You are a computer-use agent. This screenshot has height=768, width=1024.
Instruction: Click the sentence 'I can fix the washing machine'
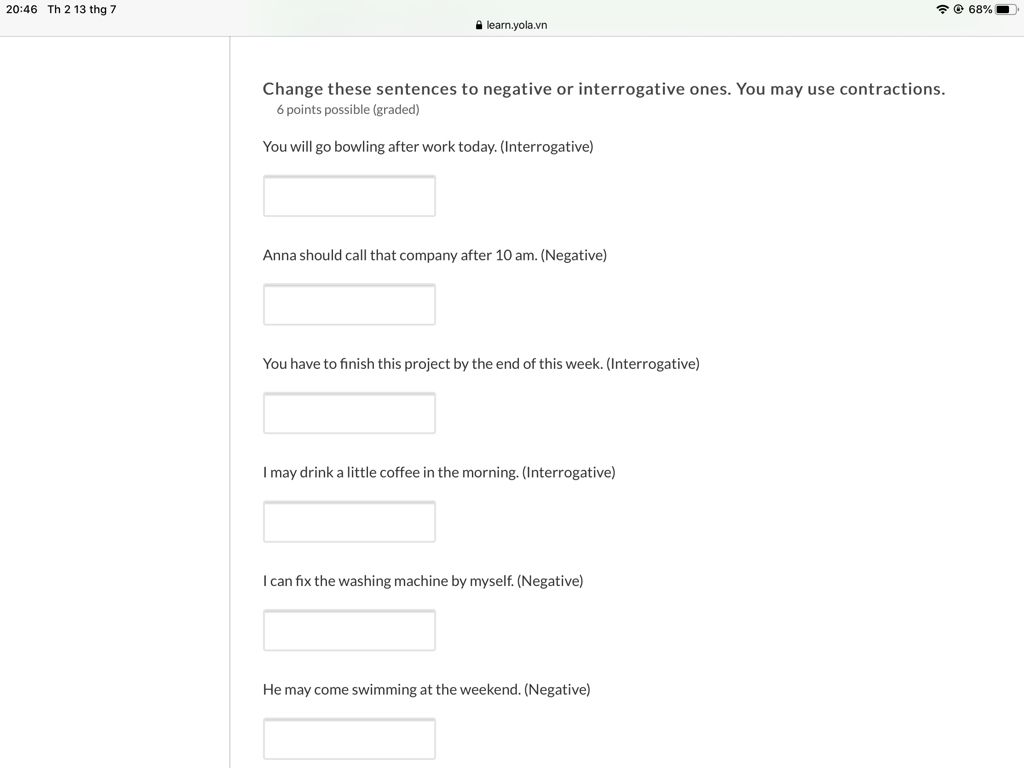tap(388, 581)
